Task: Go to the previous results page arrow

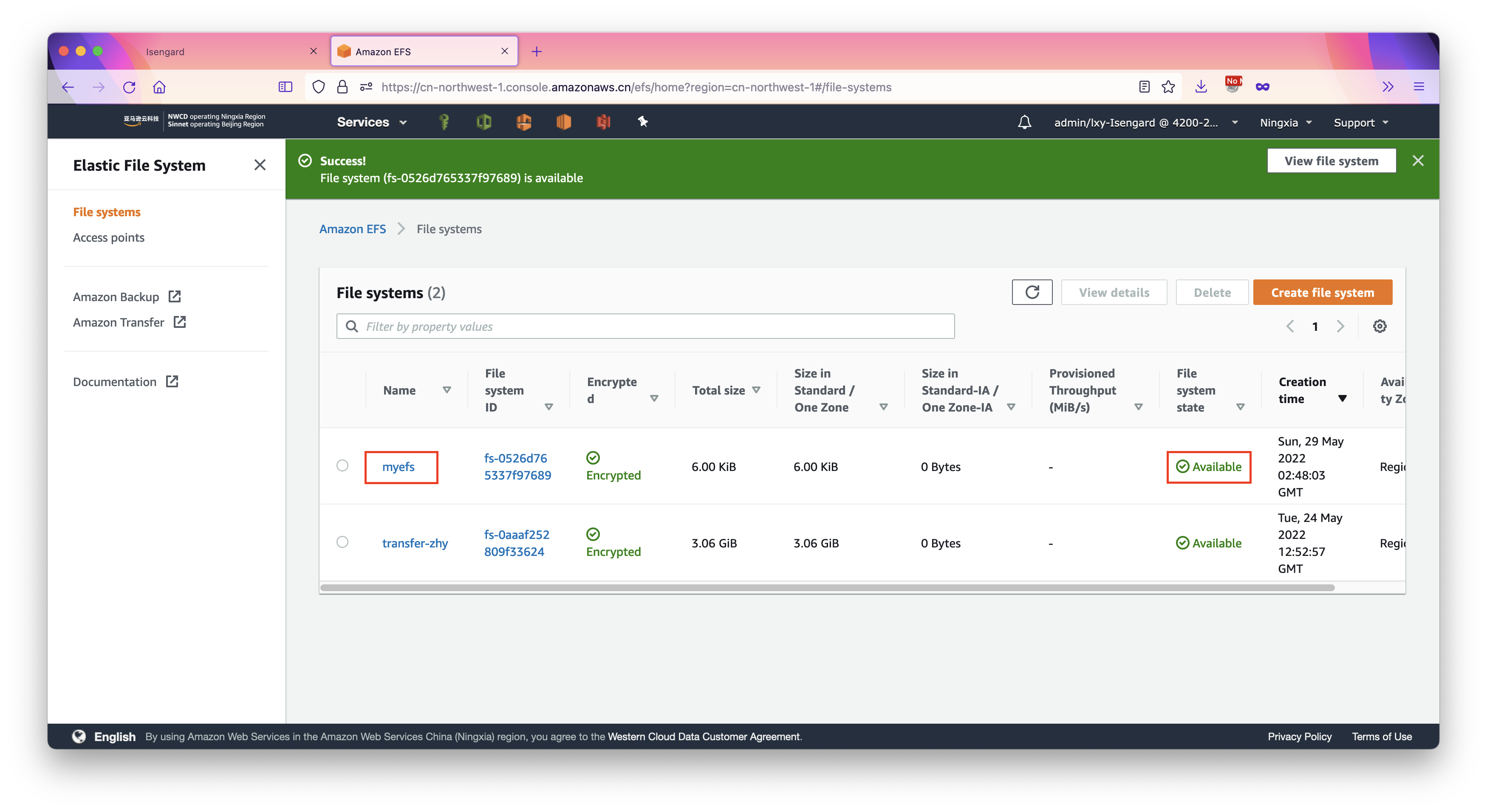Action: coord(1290,327)
